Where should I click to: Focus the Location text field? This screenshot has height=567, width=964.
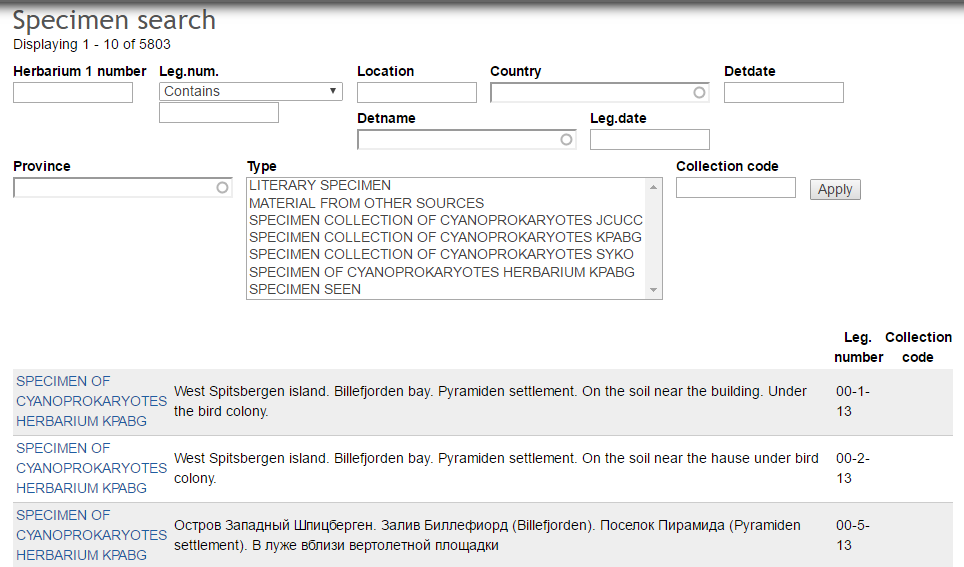(x=416, y=93)
